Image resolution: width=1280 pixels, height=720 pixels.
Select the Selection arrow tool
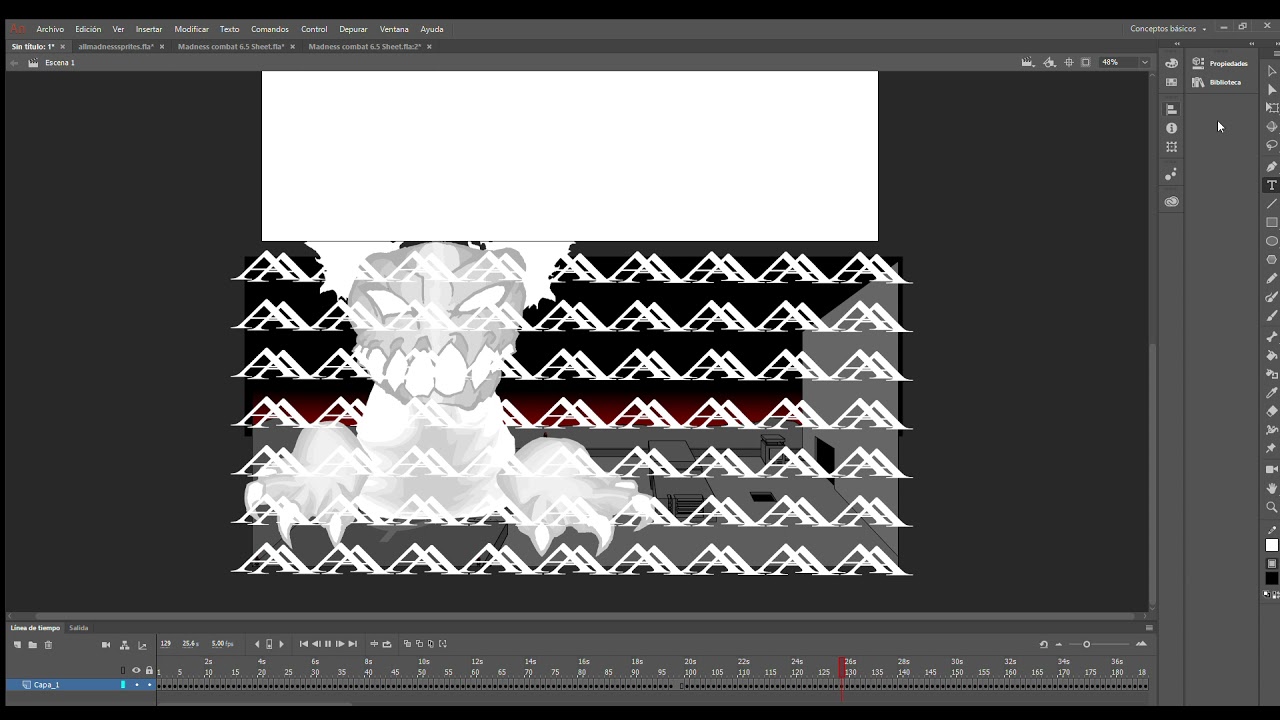pyautogui.click(x=1272, y=71)
